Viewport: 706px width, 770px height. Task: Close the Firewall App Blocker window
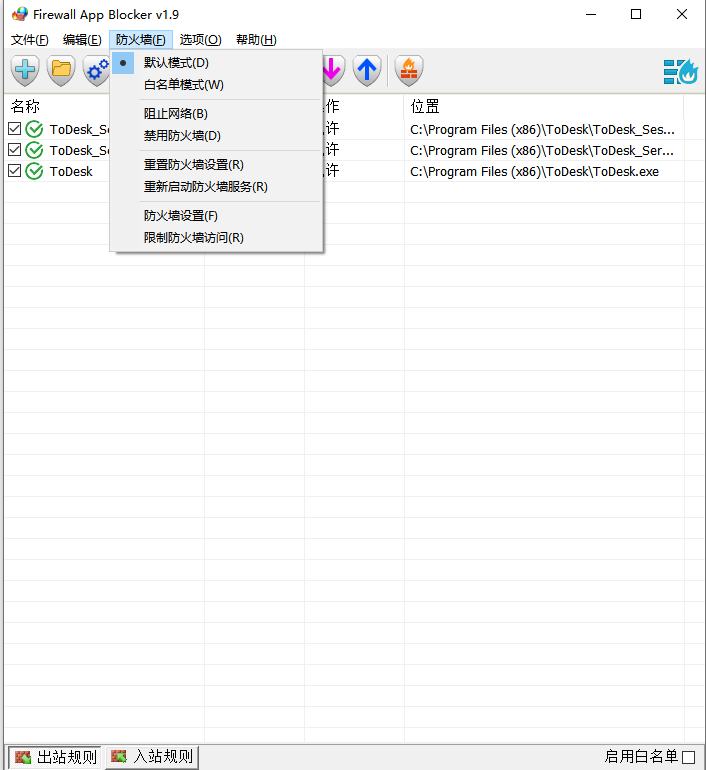pyautogui.click(x=682, y=14)
